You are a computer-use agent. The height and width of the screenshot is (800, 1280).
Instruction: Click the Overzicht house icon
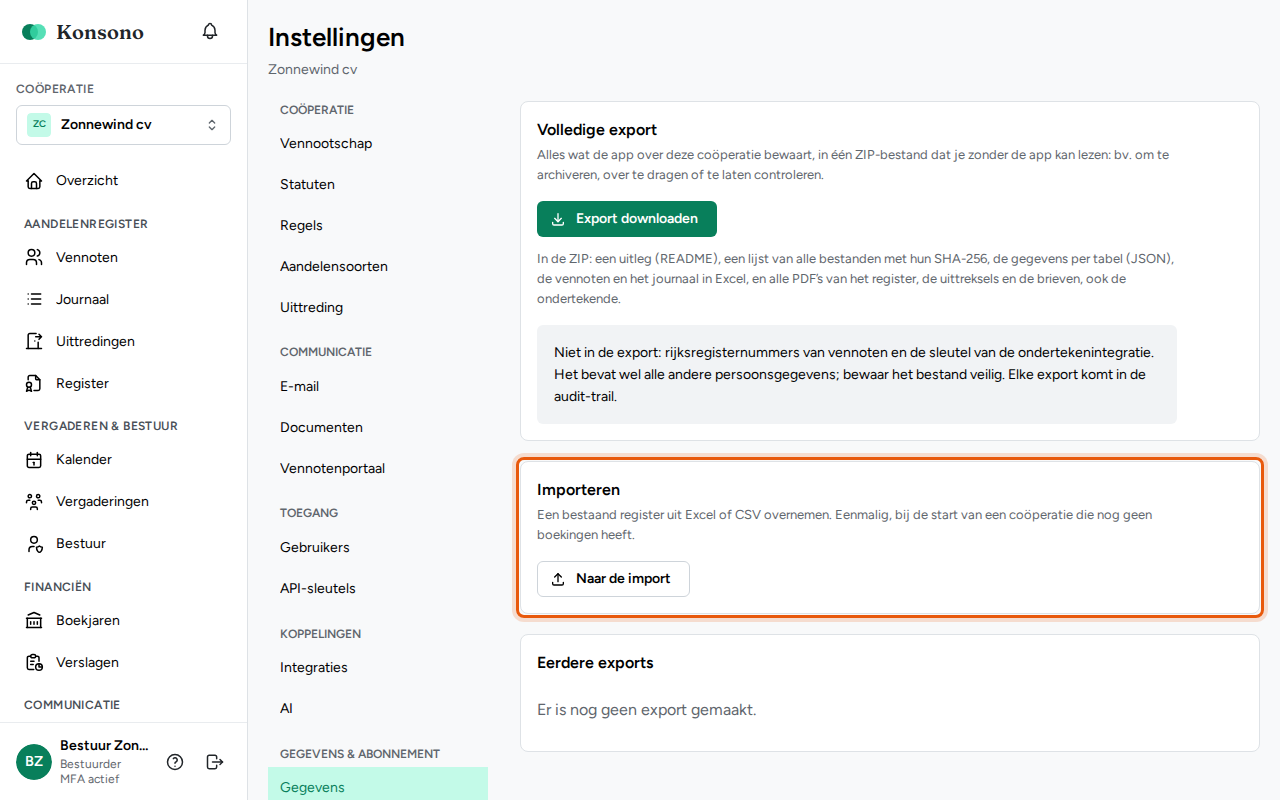(x=35, y=181)
